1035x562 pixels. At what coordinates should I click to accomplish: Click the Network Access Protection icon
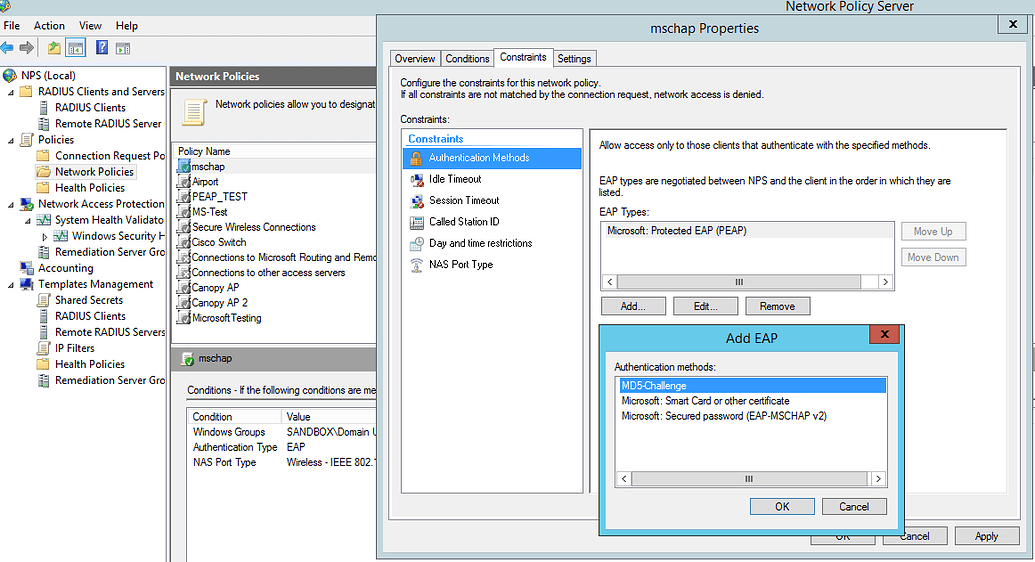[26, 204]
